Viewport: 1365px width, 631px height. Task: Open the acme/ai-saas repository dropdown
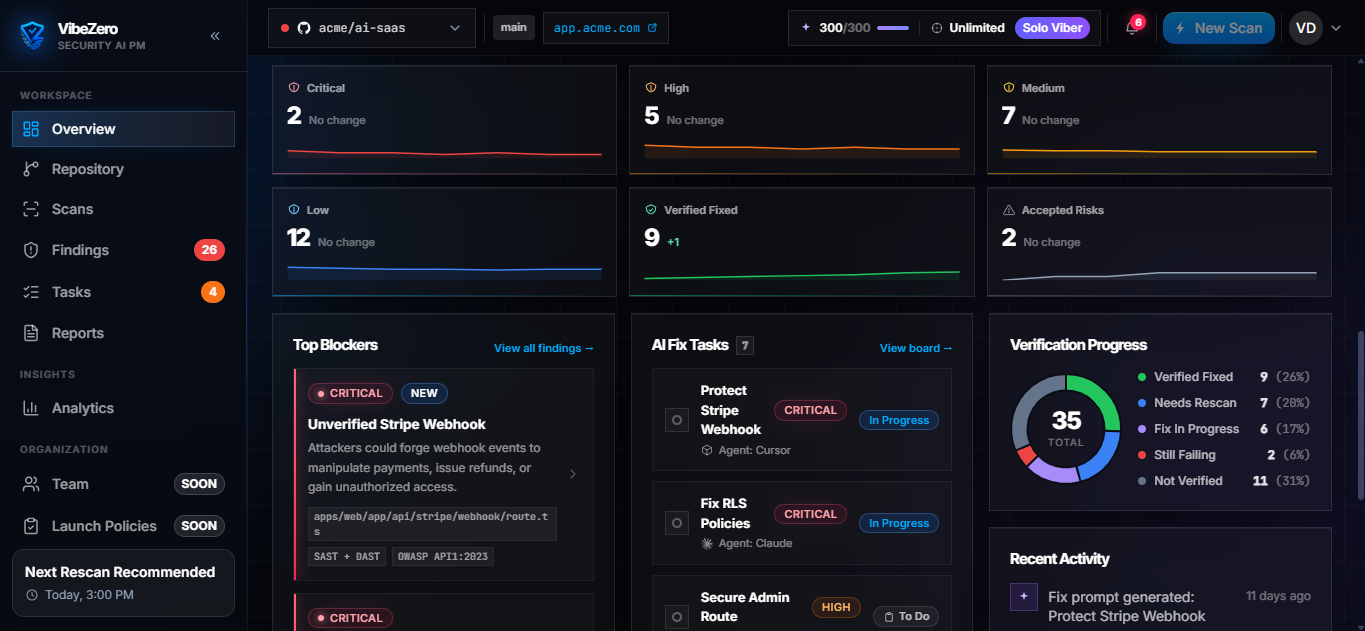click(x=371, y=28)
